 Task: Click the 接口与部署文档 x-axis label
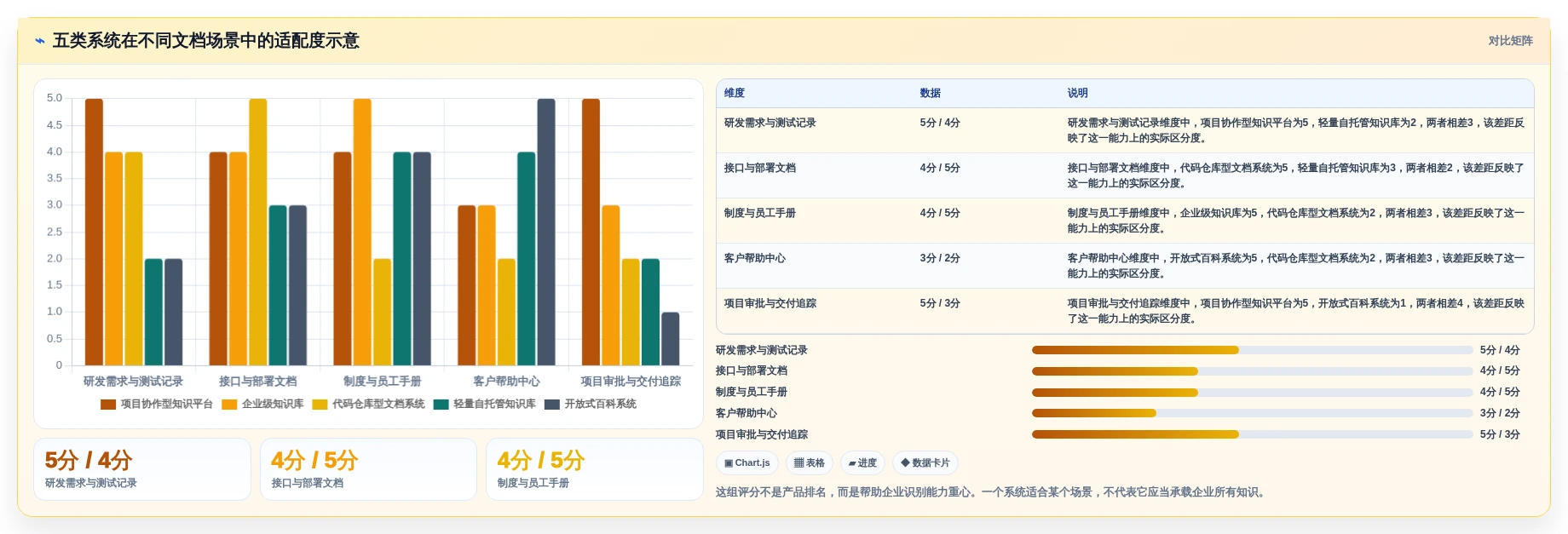click(x=257, y=382)
